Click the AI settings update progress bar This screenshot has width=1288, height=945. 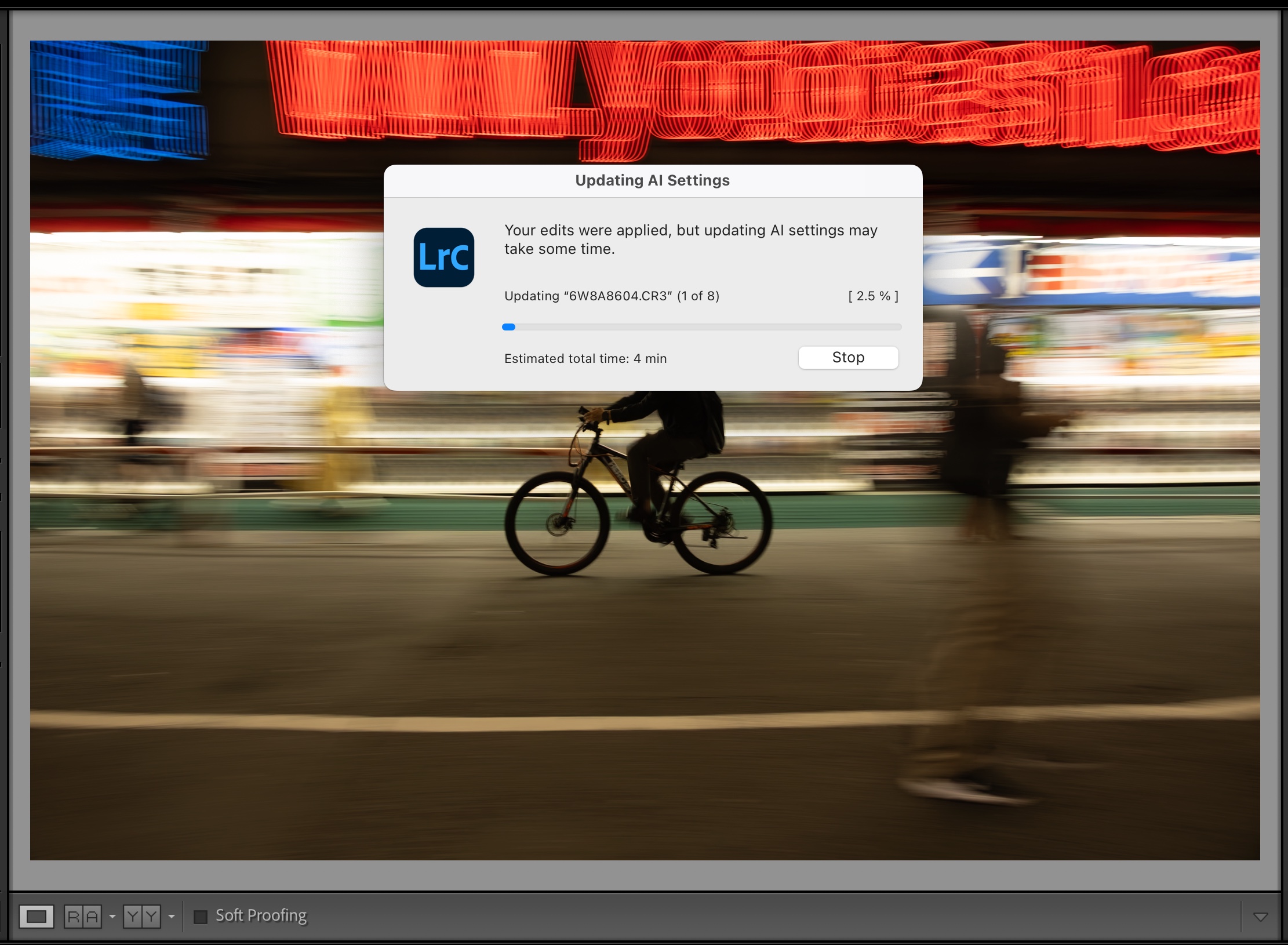pyautogui.click(x=701, y=327)
